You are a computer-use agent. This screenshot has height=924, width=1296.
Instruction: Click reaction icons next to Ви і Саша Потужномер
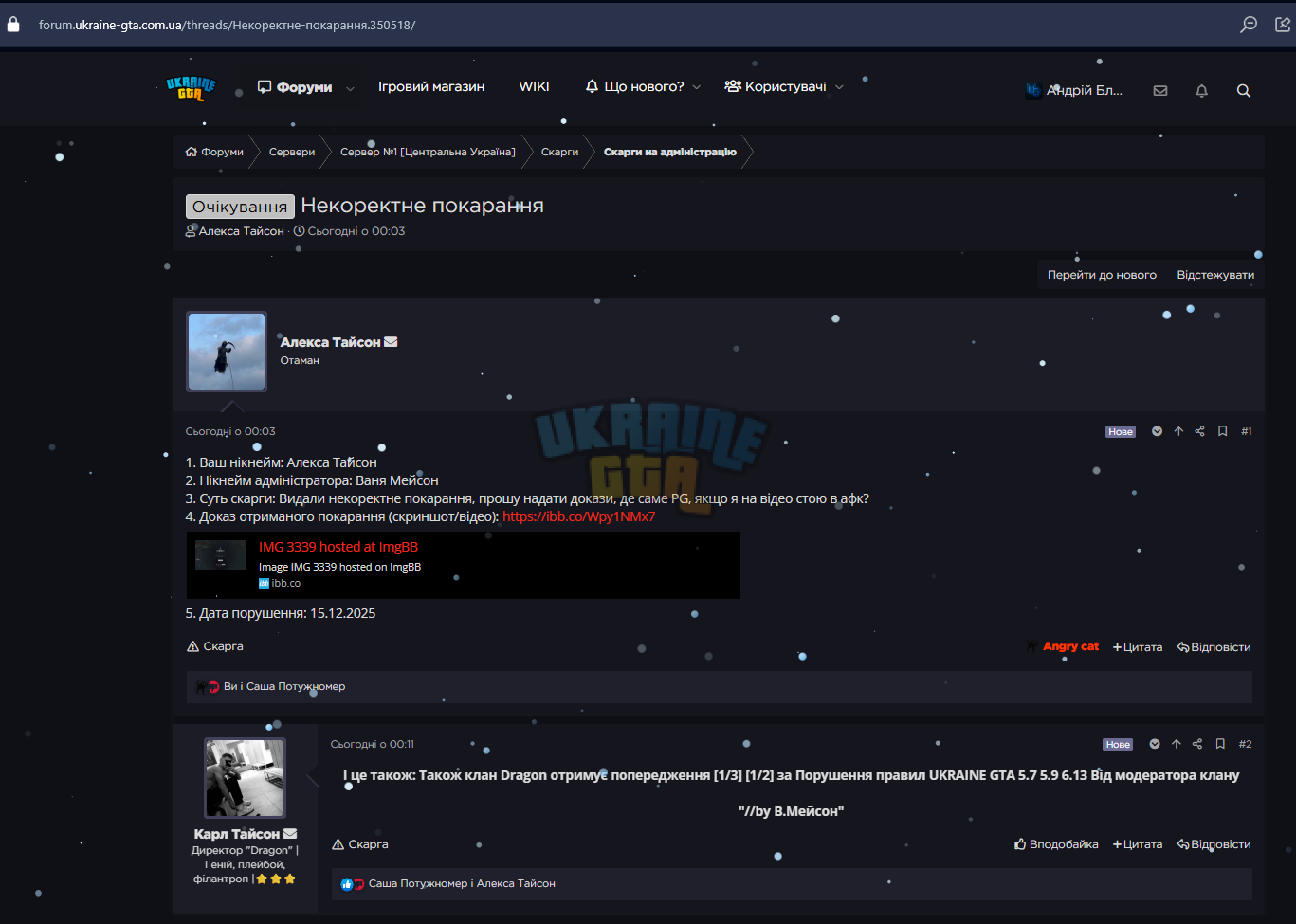208,687
